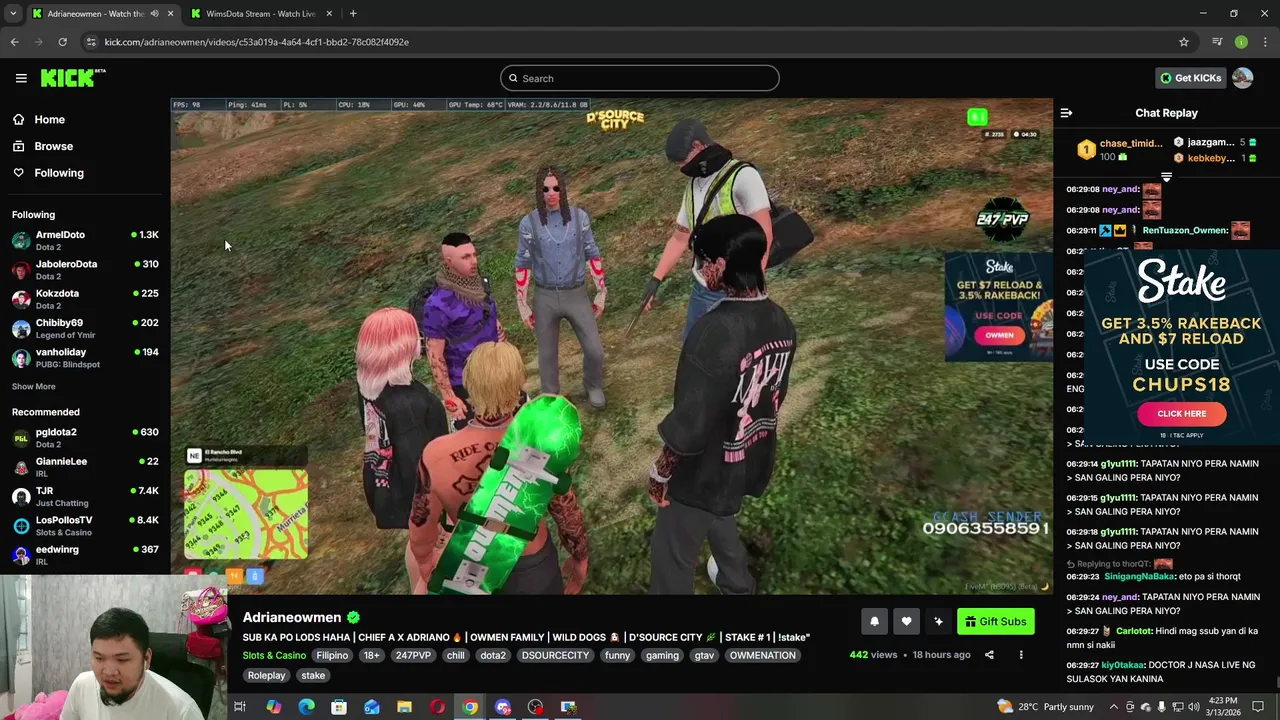Click the Adrianeowmen channel name
Viewport: 1280px width, 720px height.
[x=292, y=617]
